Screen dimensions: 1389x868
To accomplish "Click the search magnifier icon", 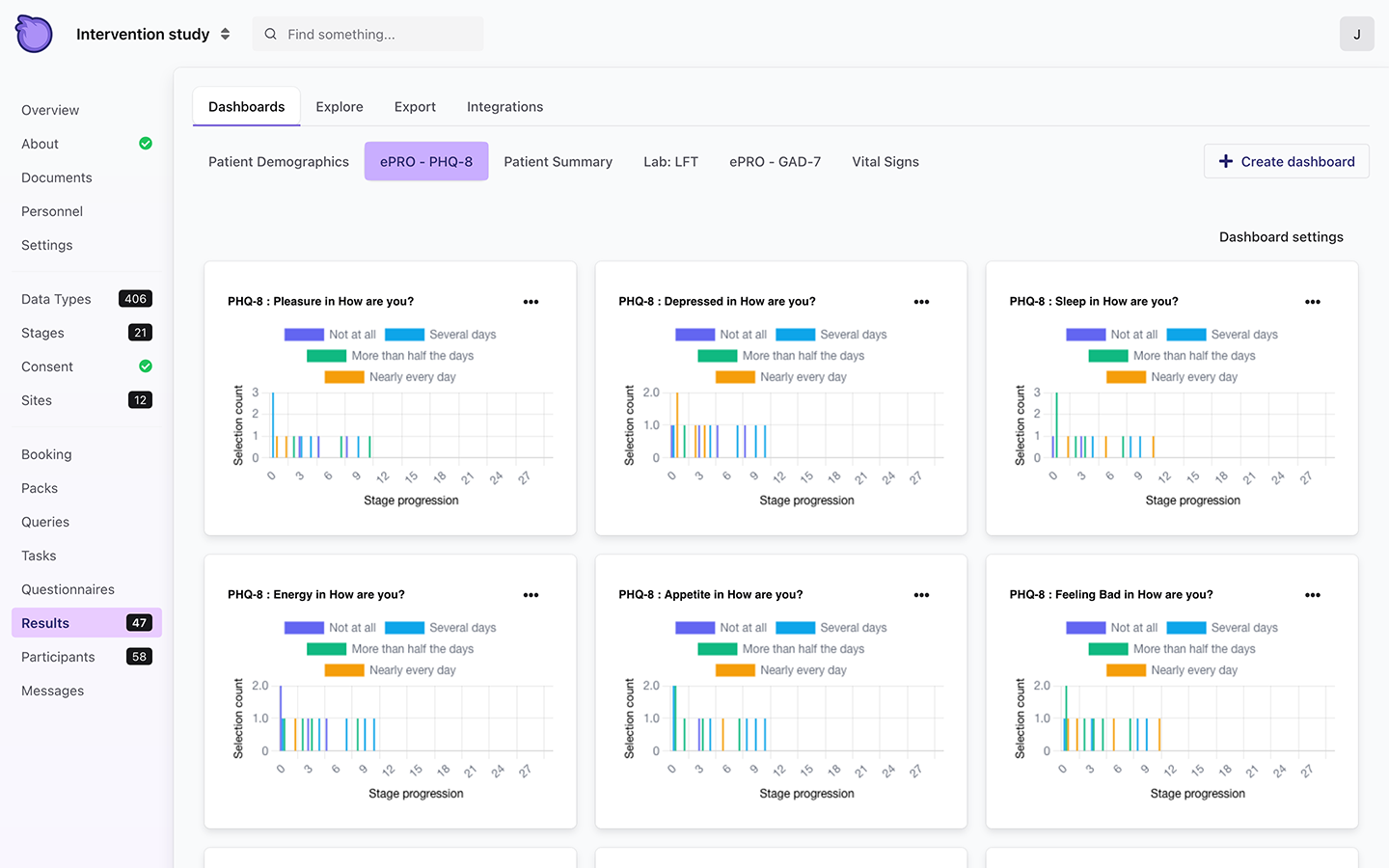I will click(x=271, y=34).
